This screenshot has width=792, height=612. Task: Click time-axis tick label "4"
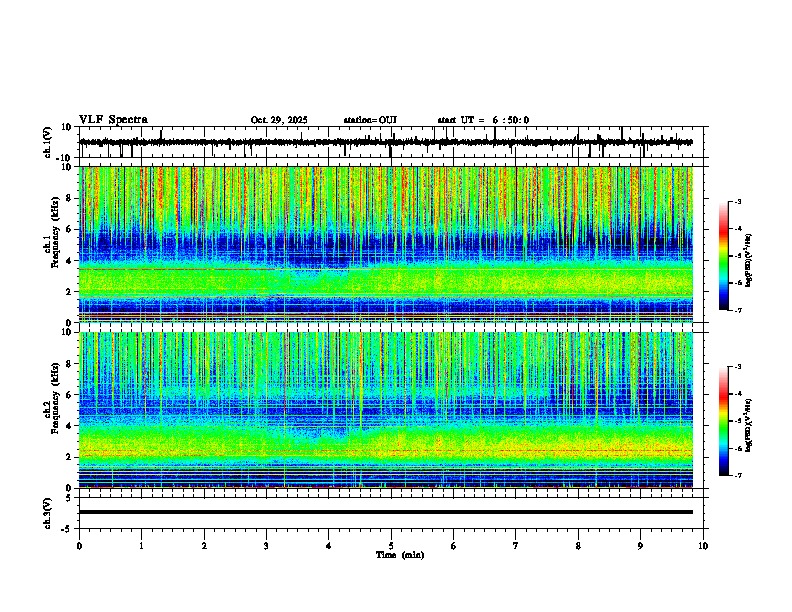[x=329, y=546]
